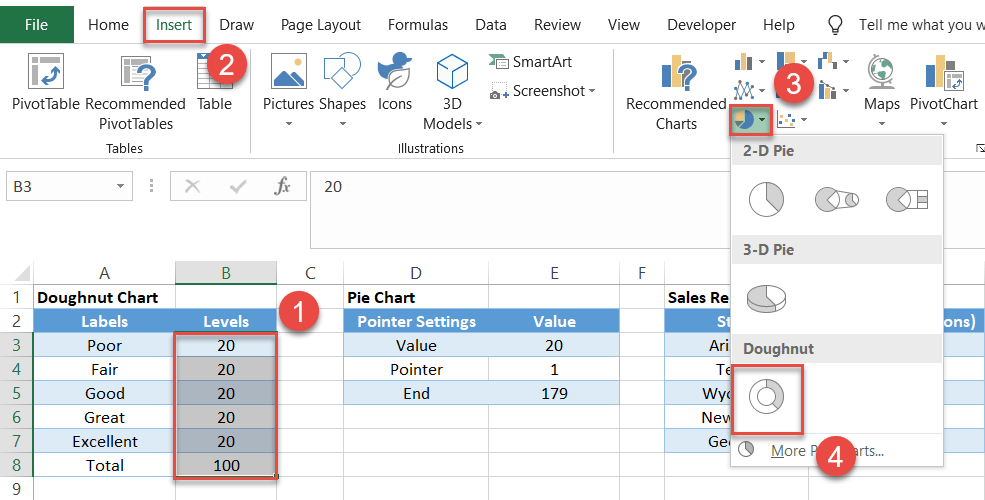Open the line chart dropdown arrow

tap(762, 91)
